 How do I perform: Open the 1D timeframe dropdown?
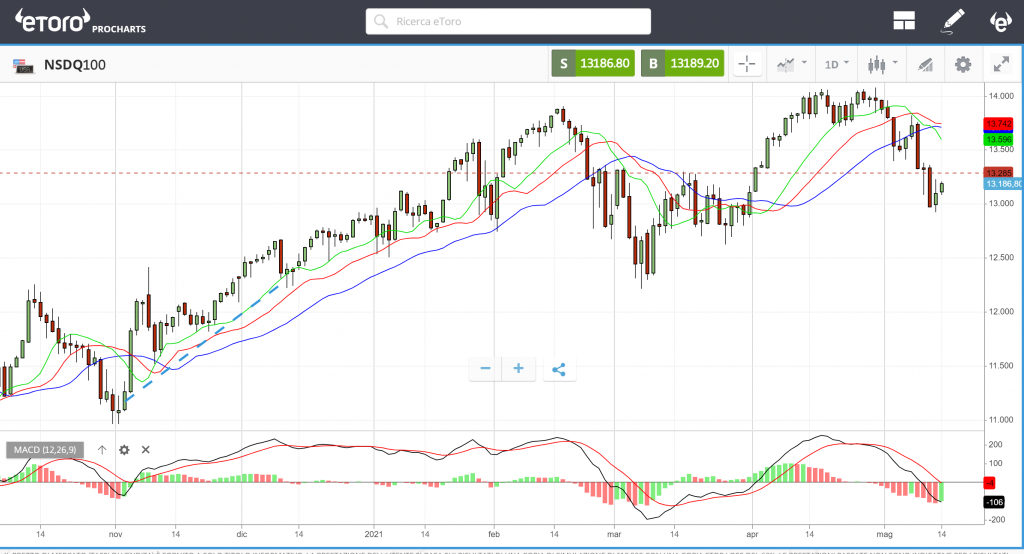tap(837, 64)
